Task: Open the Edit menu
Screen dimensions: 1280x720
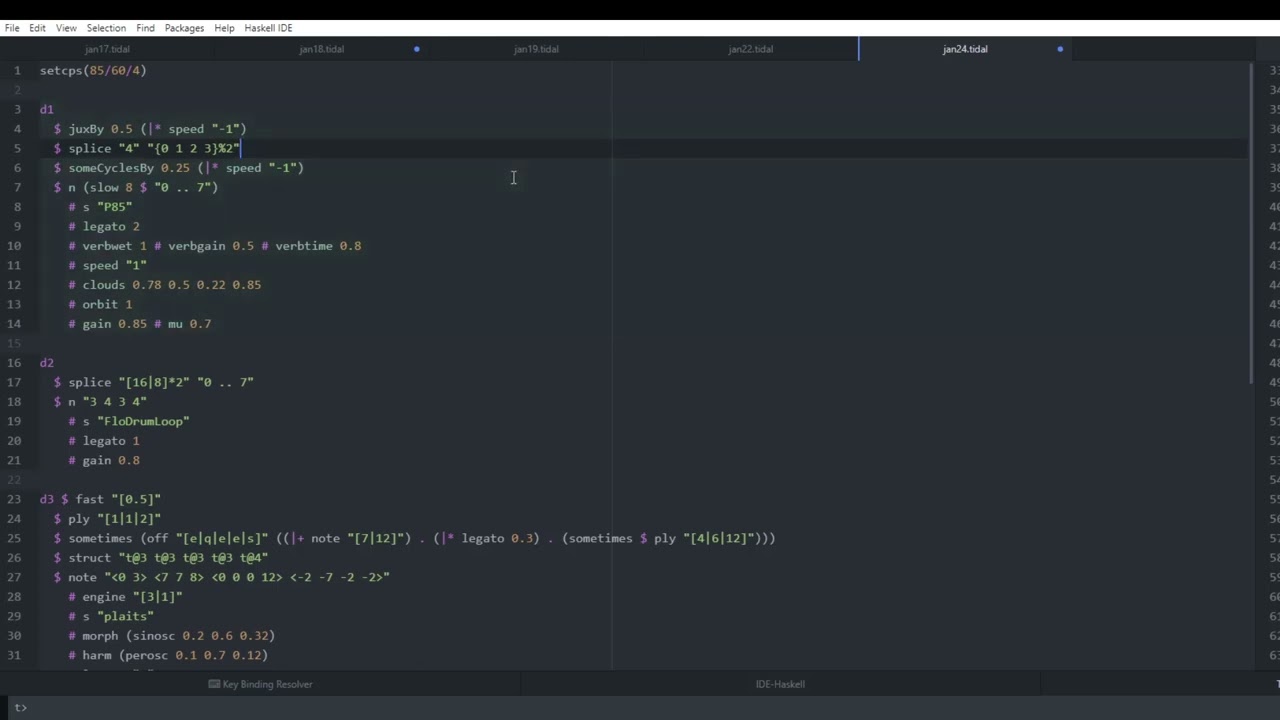Action: pyautogui.click(x=37, y=28)
